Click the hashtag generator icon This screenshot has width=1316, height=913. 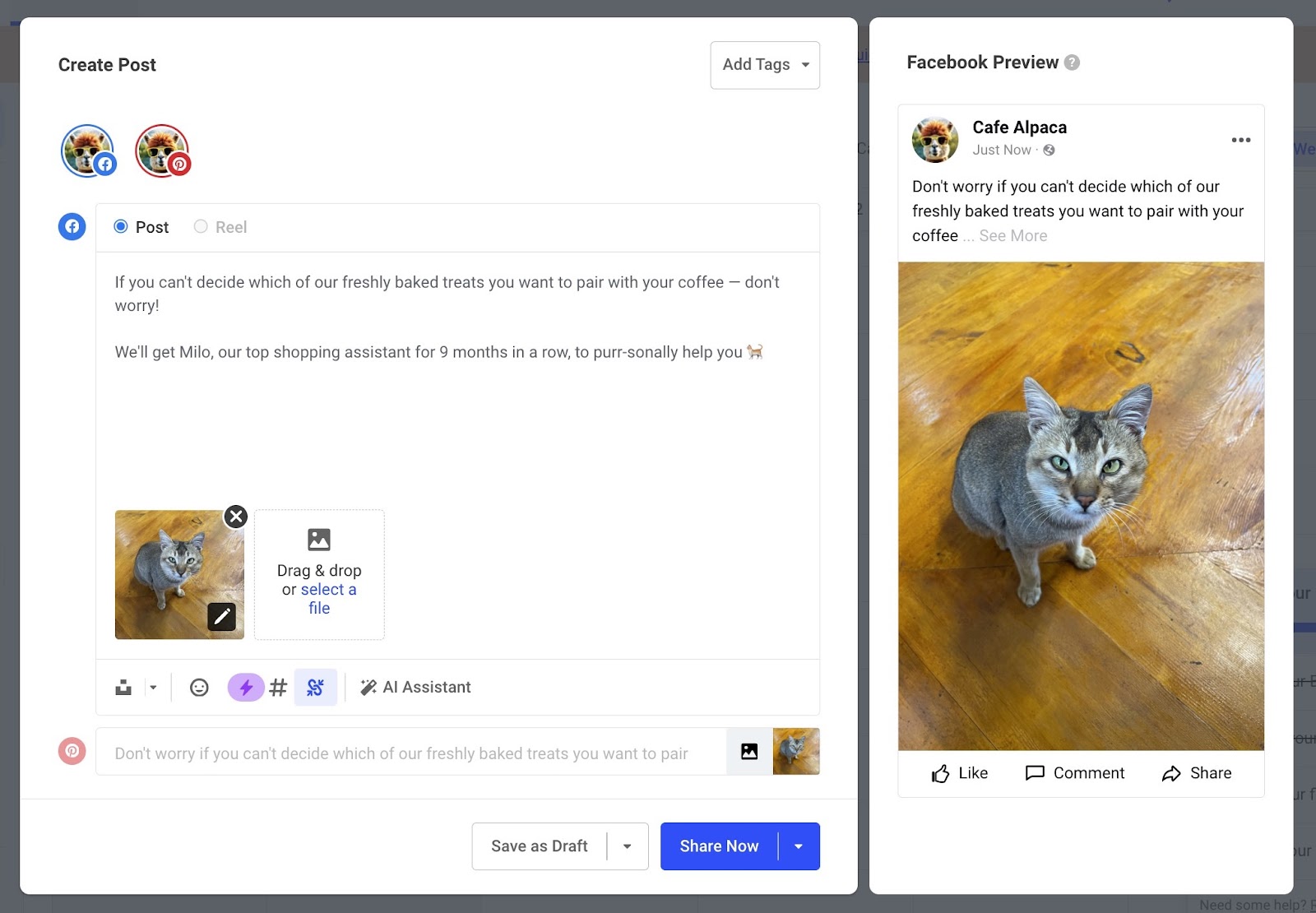click(278, 687)
